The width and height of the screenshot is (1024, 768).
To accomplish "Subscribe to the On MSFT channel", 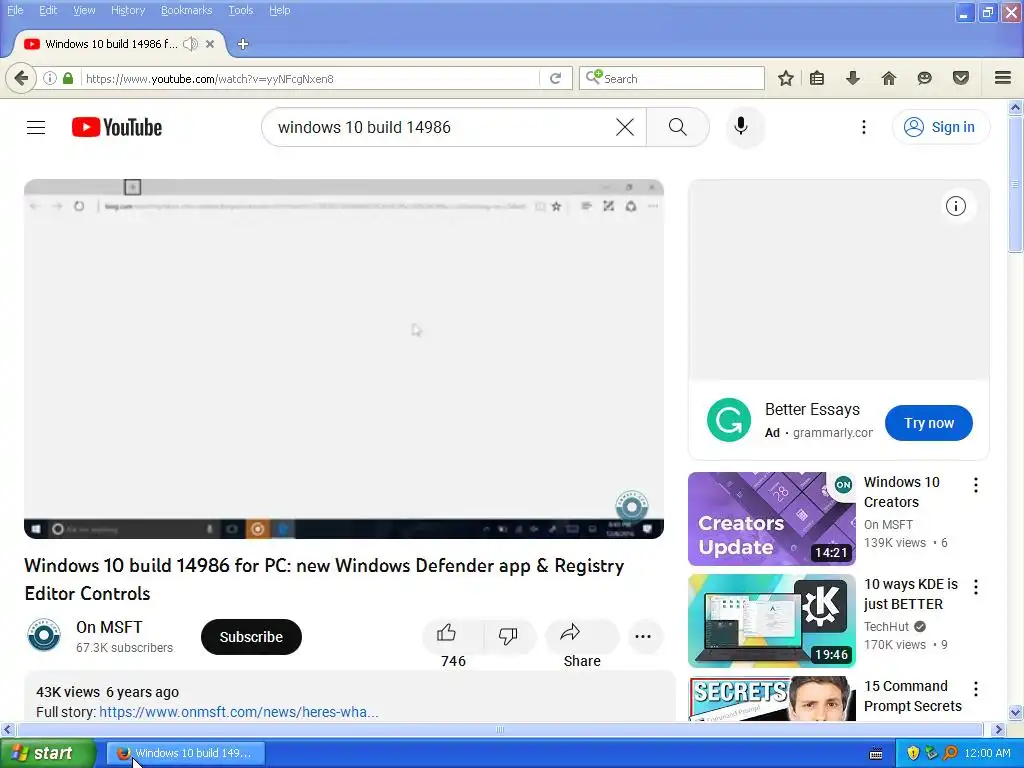I will pos(251,637).
